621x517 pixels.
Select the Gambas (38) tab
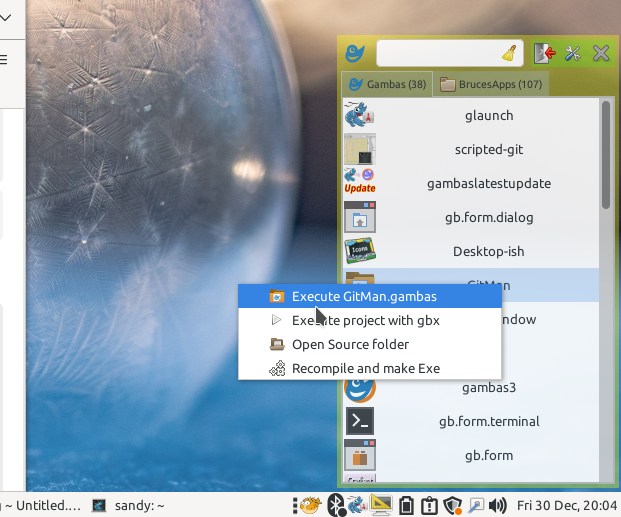(387, 84)
